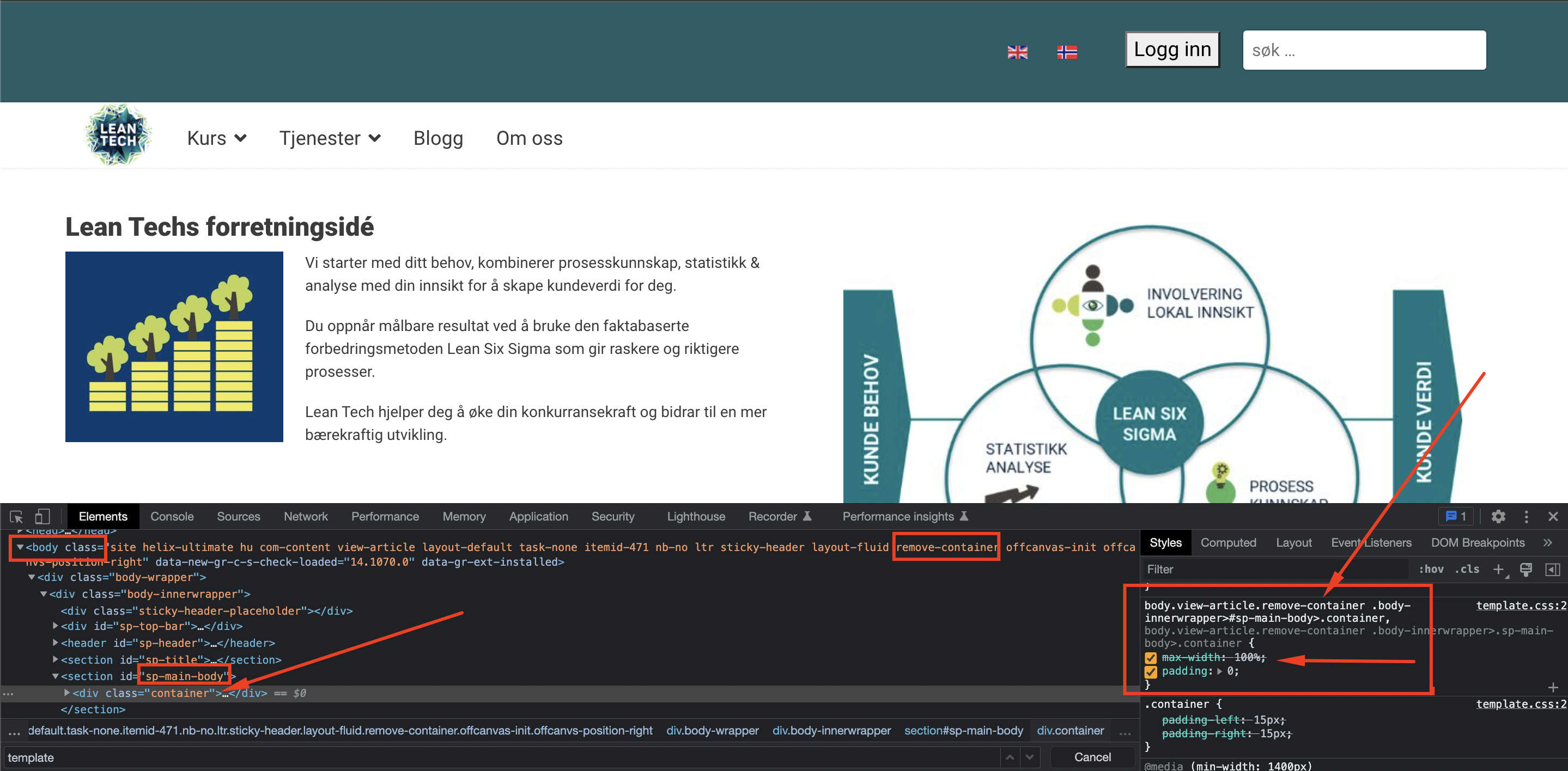Viewport: 1568px width, 771px height.
Task: Show the computed styles sidebar icon
Action: pos(1553,570)
